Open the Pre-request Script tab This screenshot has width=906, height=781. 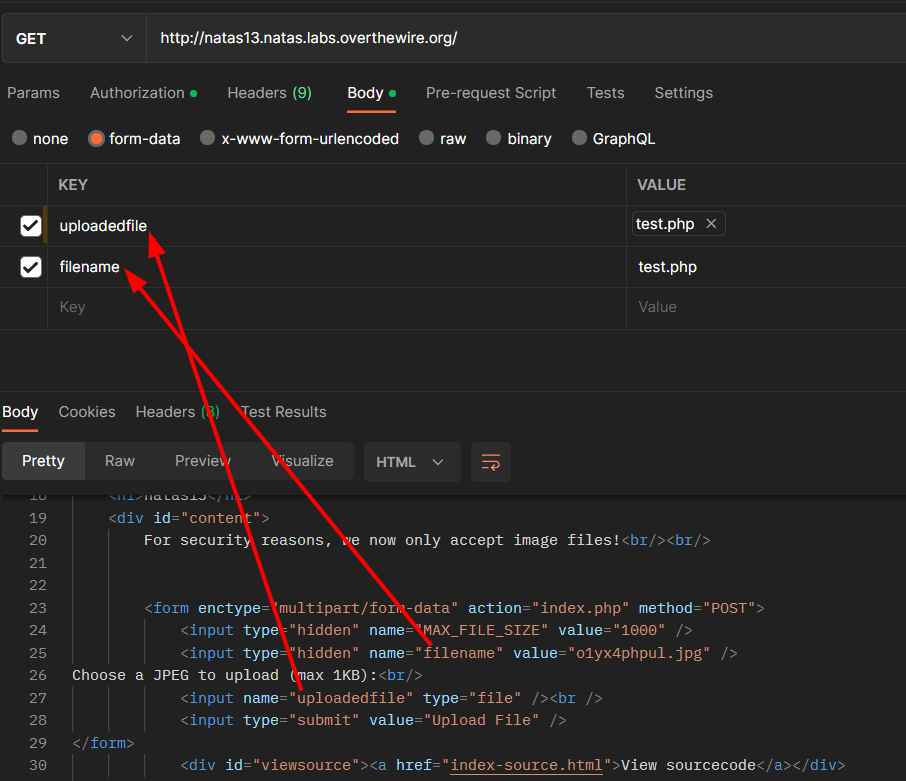[491, 93]
